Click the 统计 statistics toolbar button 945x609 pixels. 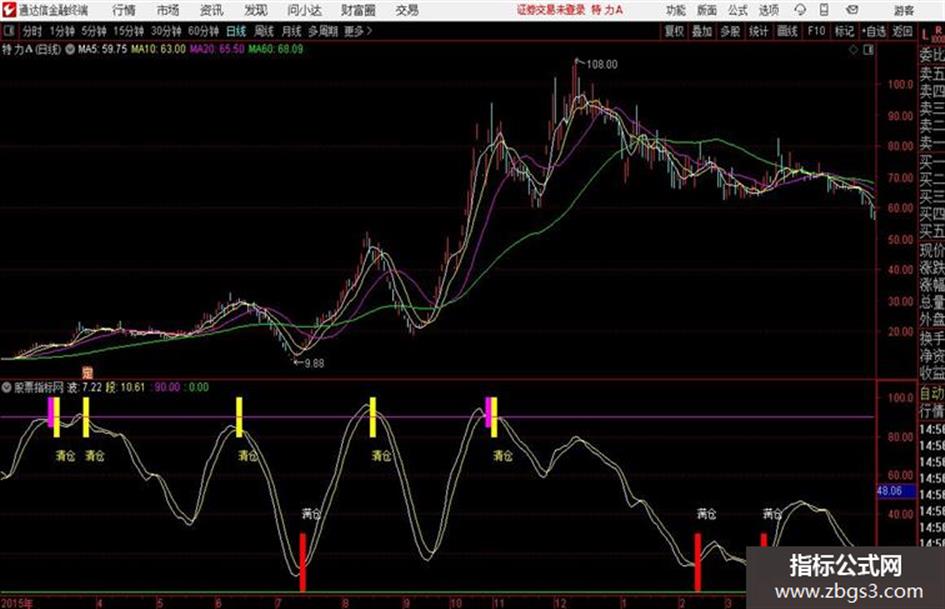coord(759,31)
